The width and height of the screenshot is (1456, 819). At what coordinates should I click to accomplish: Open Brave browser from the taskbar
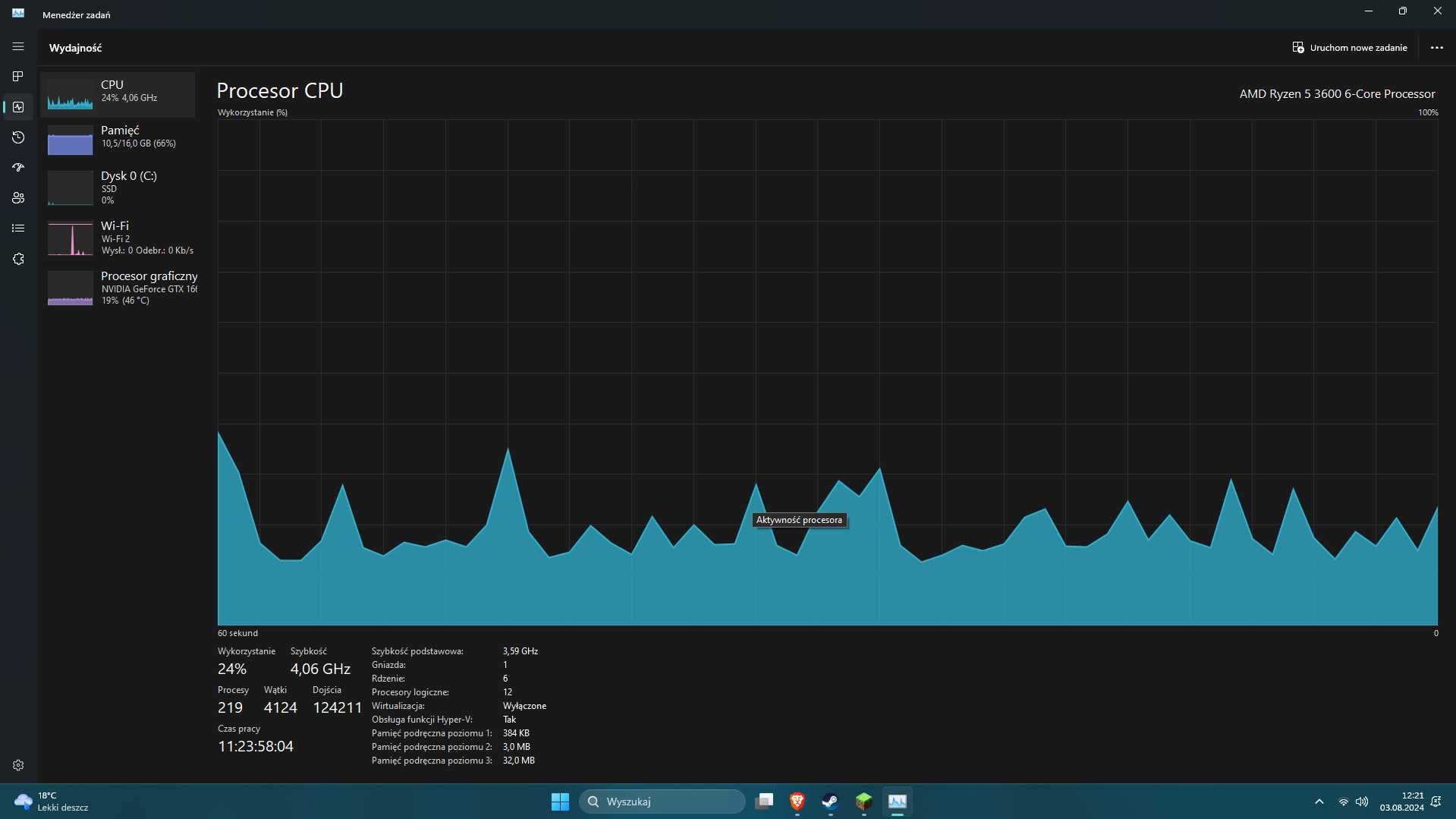(797, 802)
